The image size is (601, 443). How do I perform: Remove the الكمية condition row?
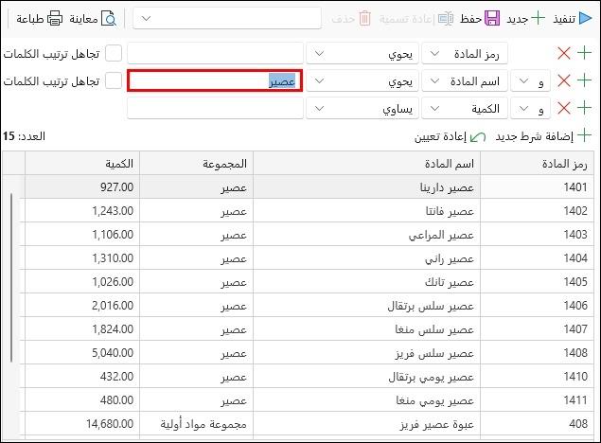tap(564, 108)
